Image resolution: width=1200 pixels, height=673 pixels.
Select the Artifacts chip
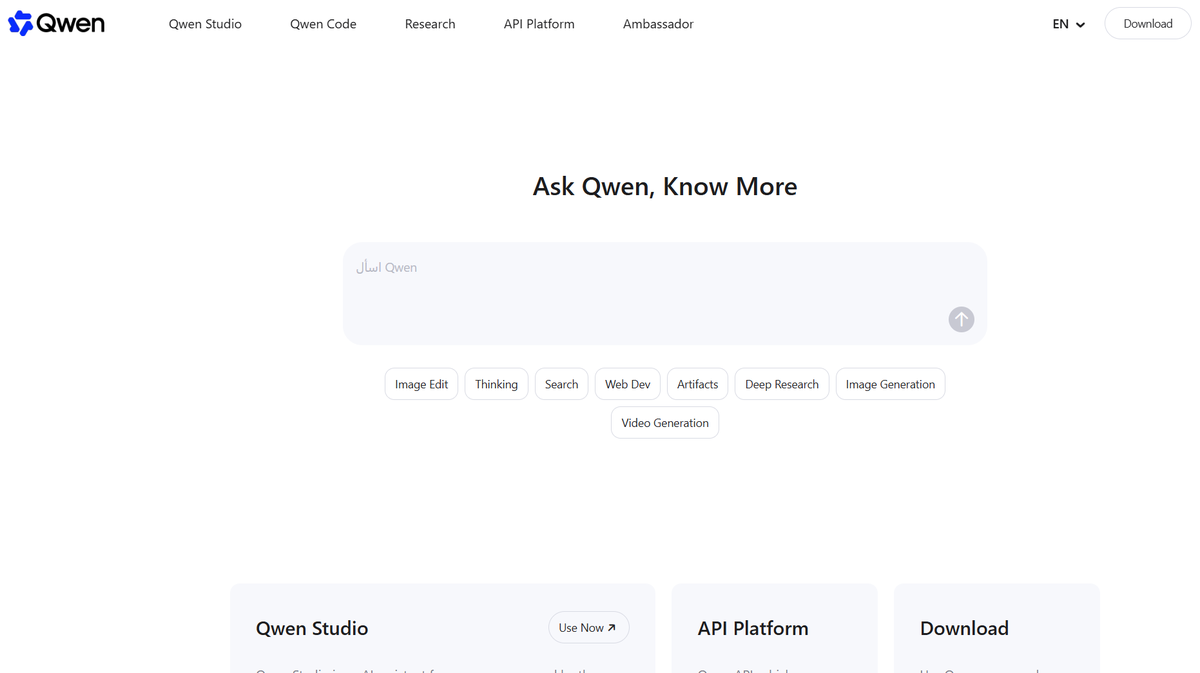[x=697, y=384]
